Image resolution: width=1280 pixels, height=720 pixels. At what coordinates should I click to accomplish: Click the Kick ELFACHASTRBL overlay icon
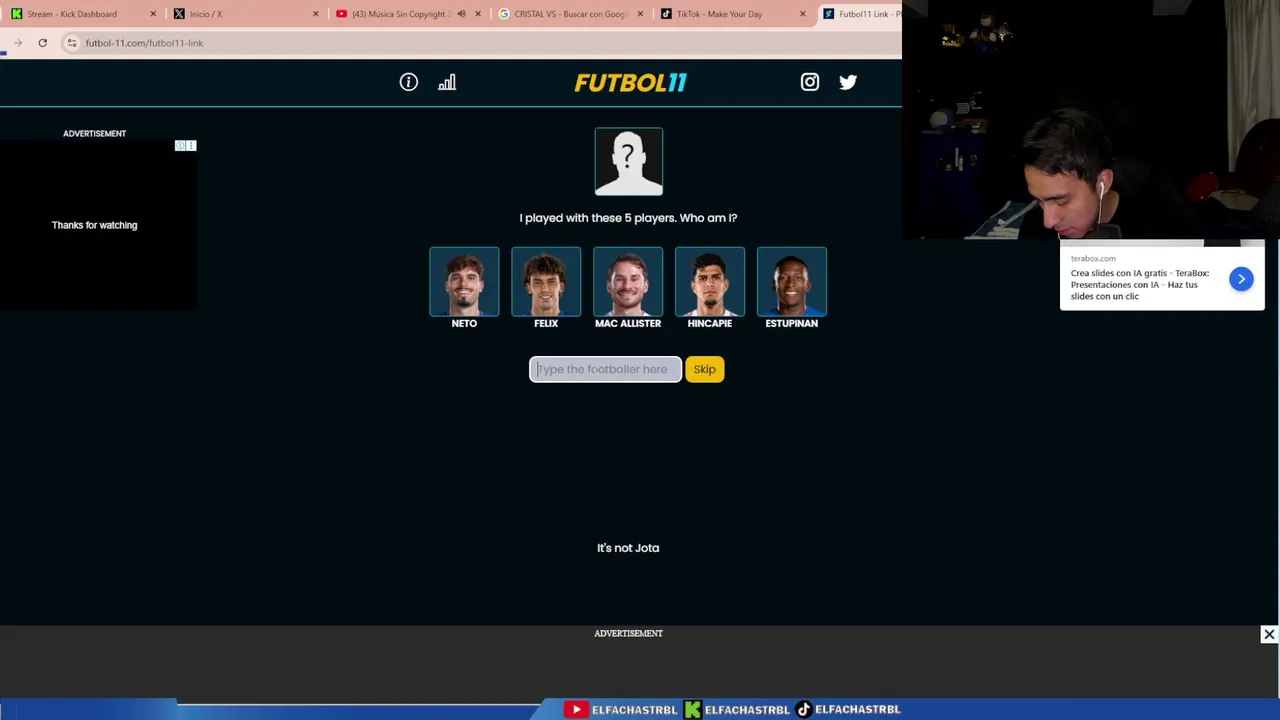692,709
